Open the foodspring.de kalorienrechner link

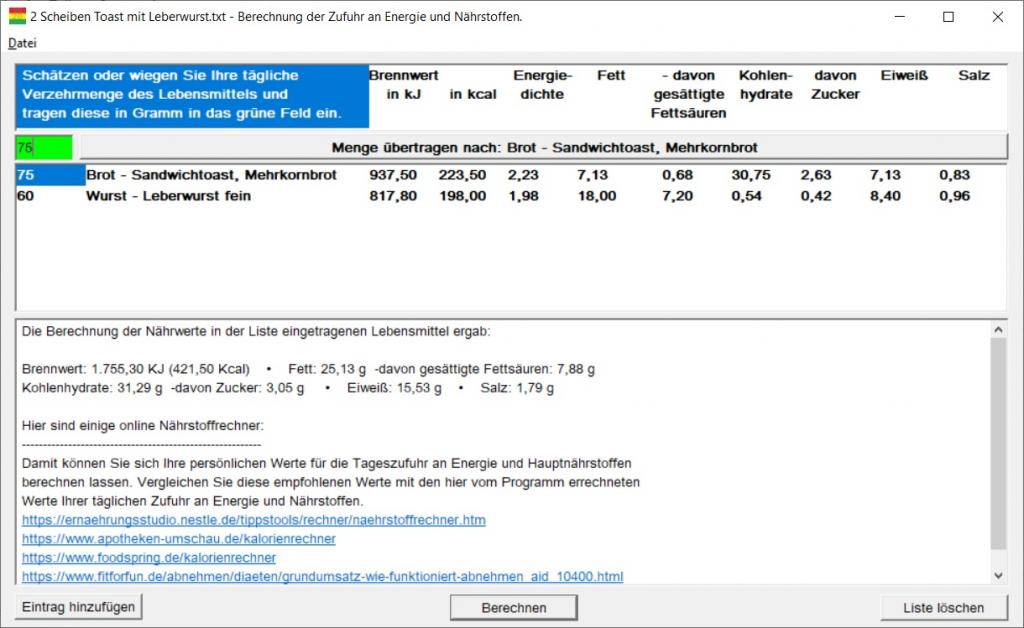tap(148, 558)
